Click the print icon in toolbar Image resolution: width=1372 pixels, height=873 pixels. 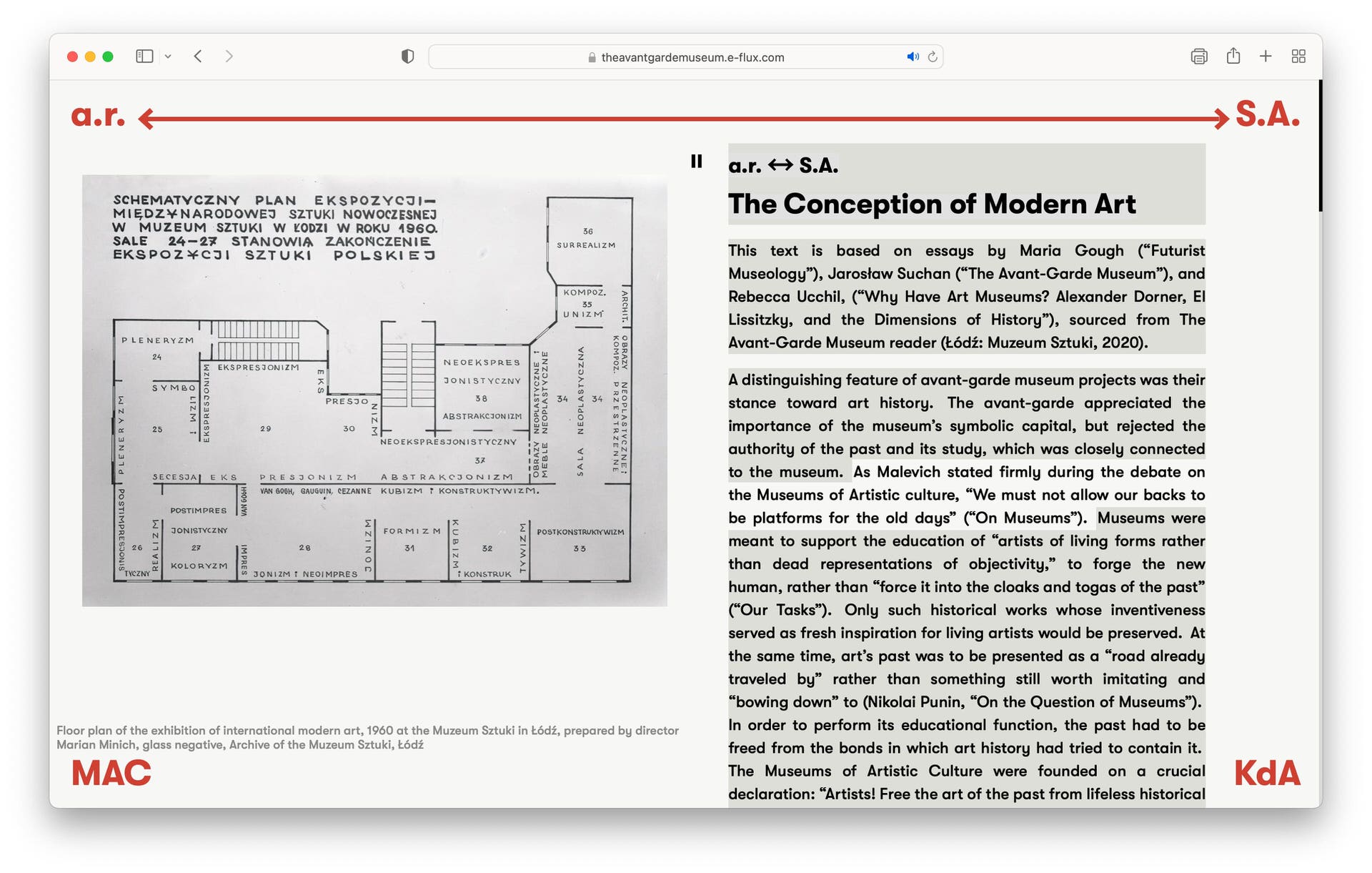point(1198,56)
